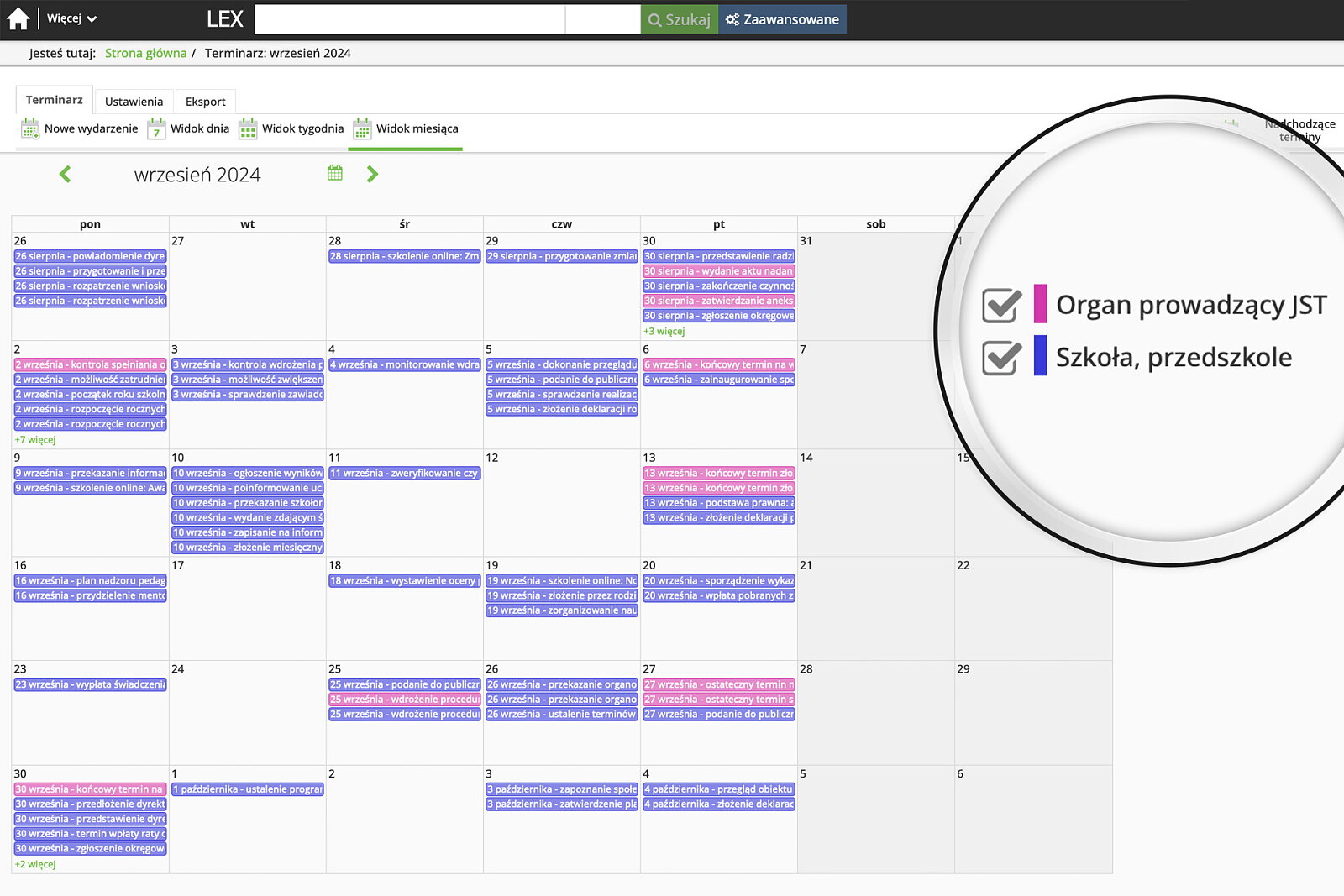This screenshot has width=1344, height=896.
Task: Click the pink Organ prowadzący JST color swatch
Action: coord(1040,304)
